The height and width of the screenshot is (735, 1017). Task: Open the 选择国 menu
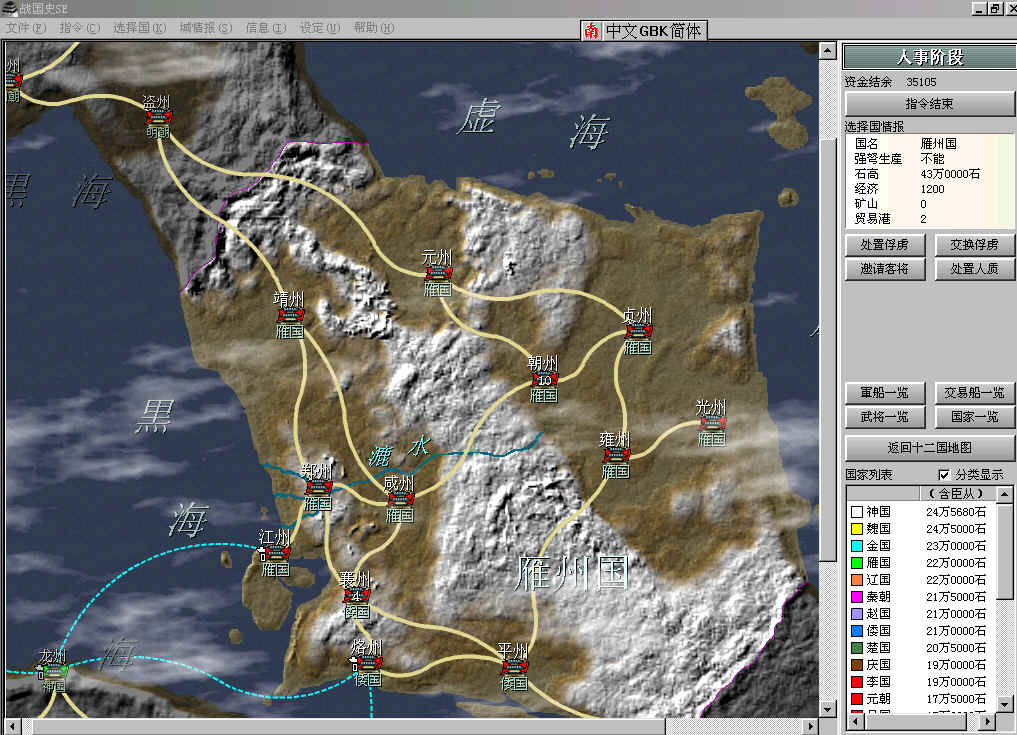pos(139,28)
